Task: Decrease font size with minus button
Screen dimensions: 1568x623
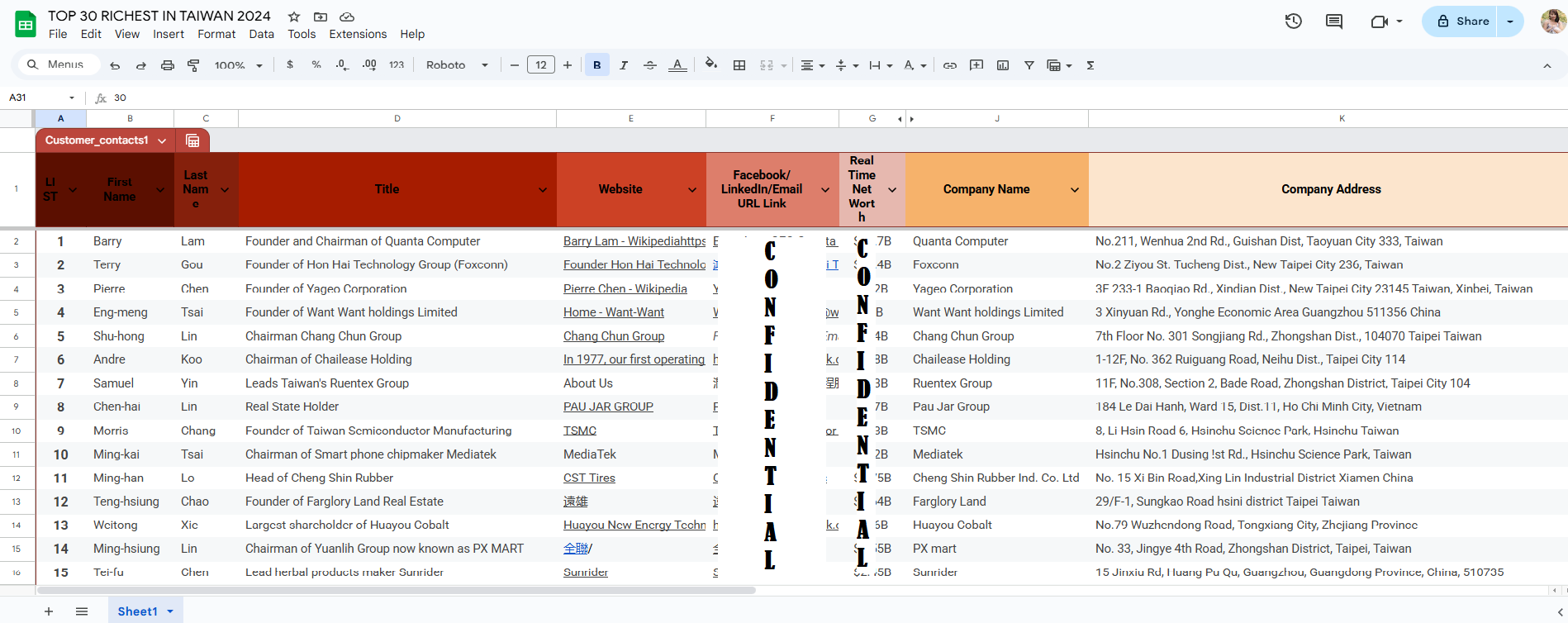Action: click(x=515, y=65)
